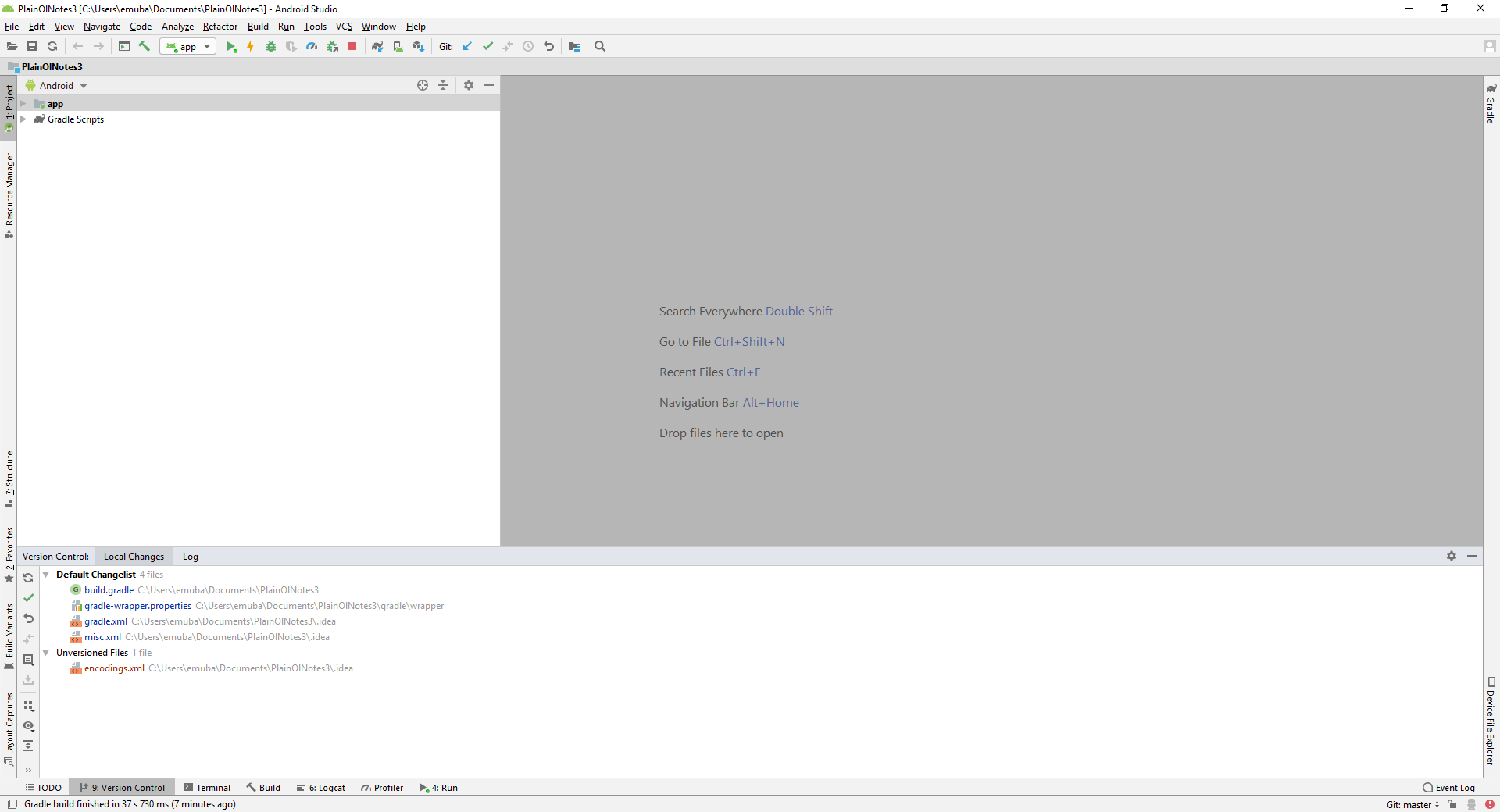The width and height of the screenshot is (1500, 812).
Task: Click the Synchronize icon in main toolbar
Action: pos(52,47)
